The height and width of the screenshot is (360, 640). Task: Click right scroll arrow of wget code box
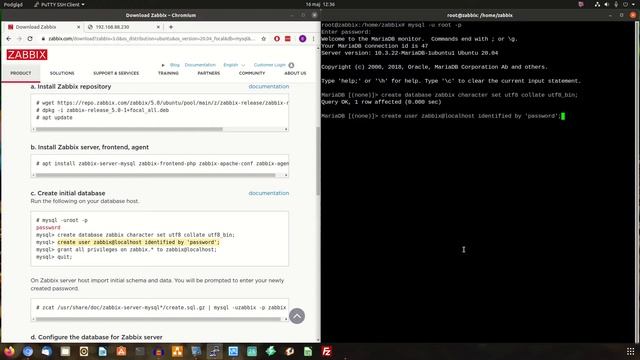pos(286,129)
